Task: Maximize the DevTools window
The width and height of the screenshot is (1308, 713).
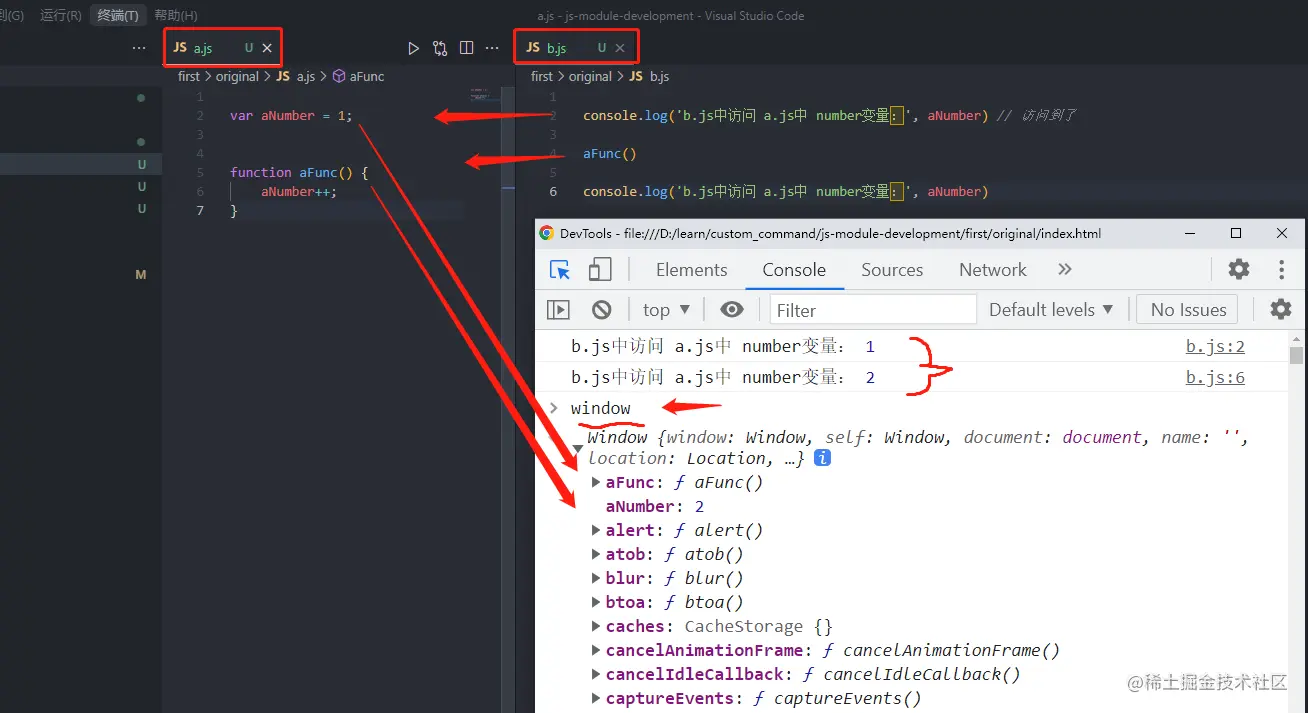Action: coord(1236,233)
